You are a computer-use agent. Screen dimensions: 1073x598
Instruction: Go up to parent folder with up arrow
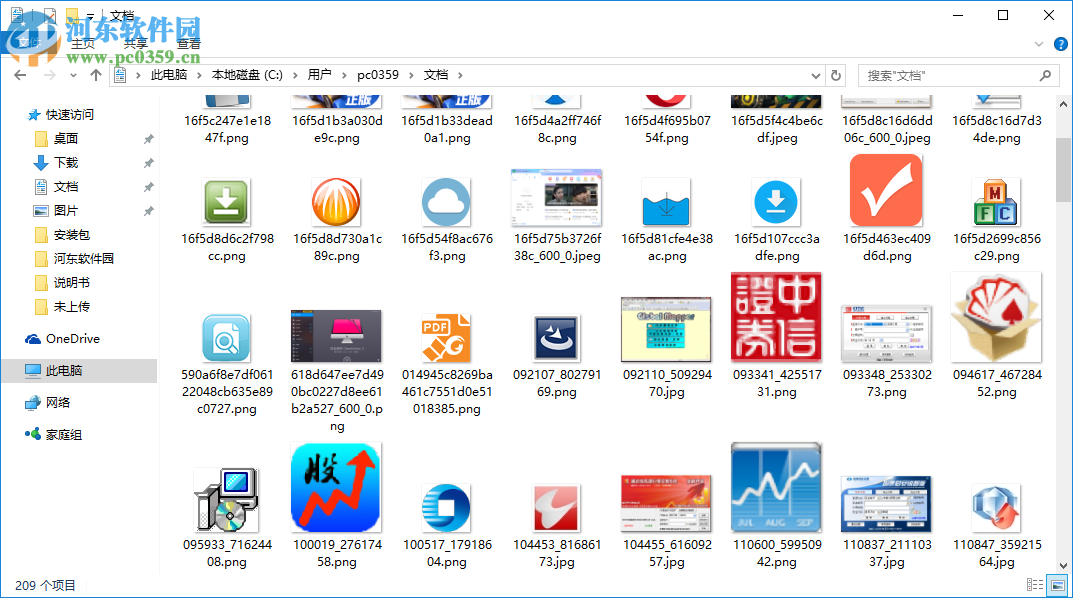tap(95, 75)
